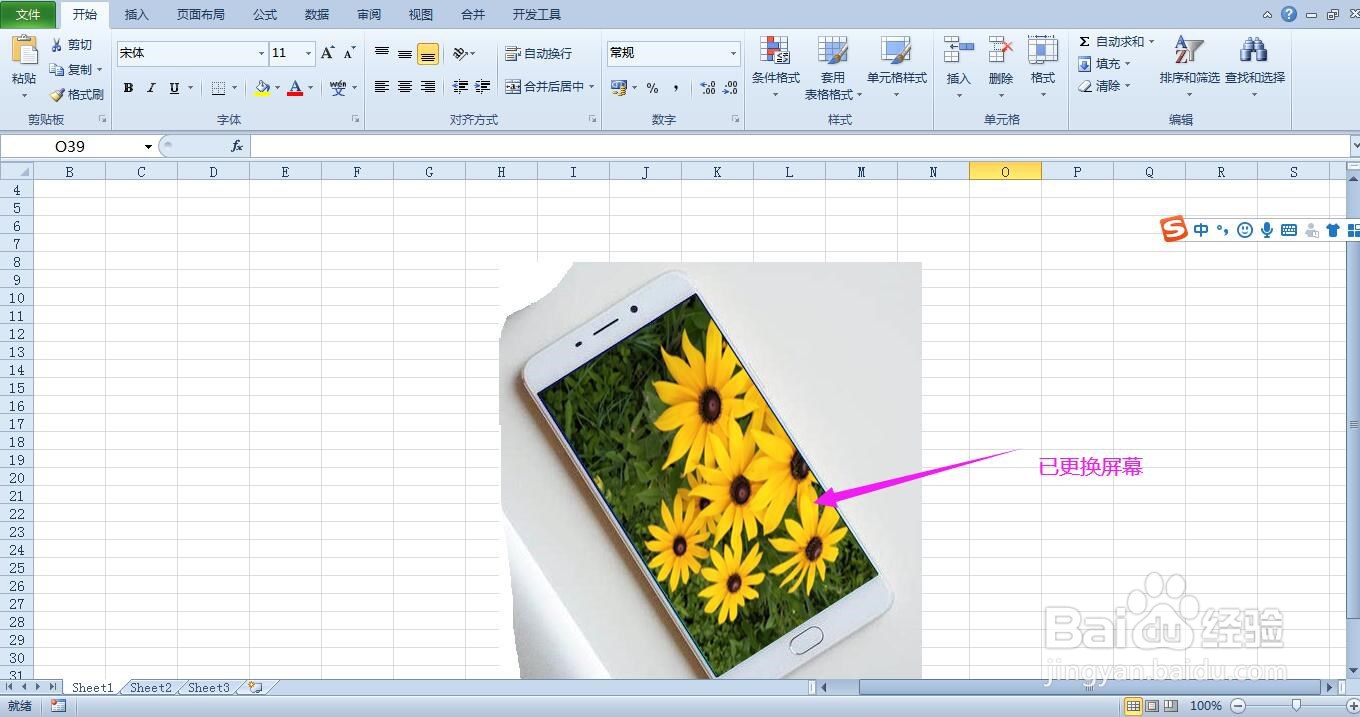Click the Name Box showing O39

point(70,146)
